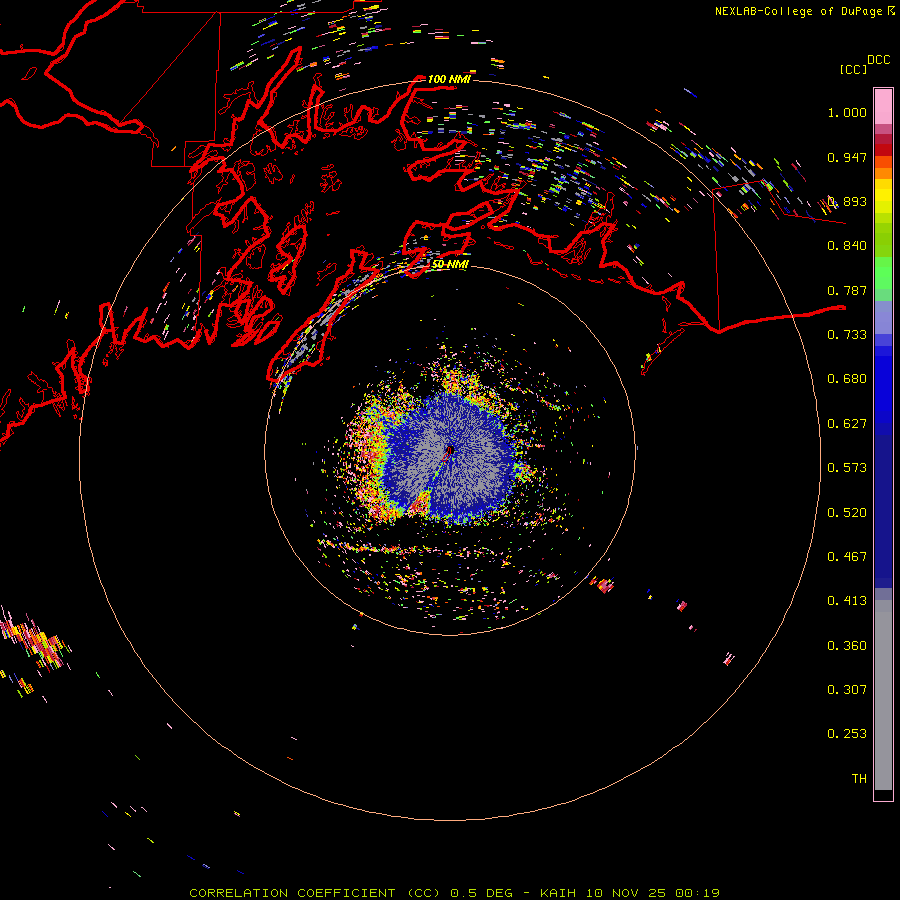900x900 pixels.
Task: Pick the light pink segment of color bar
Action: (883, 107)
